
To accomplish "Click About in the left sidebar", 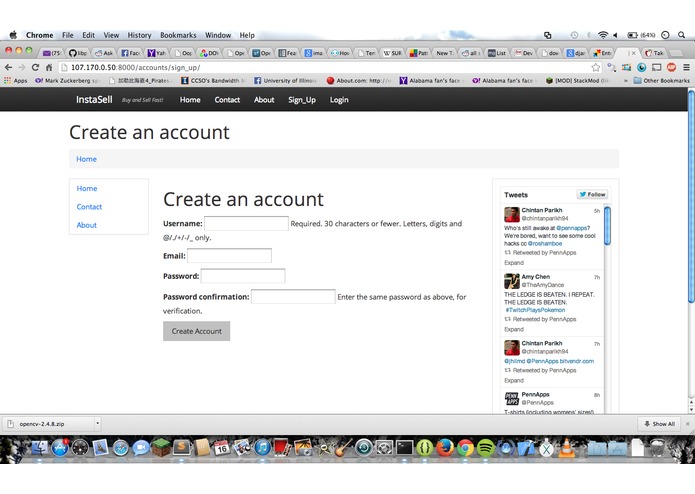I will 86,225.
